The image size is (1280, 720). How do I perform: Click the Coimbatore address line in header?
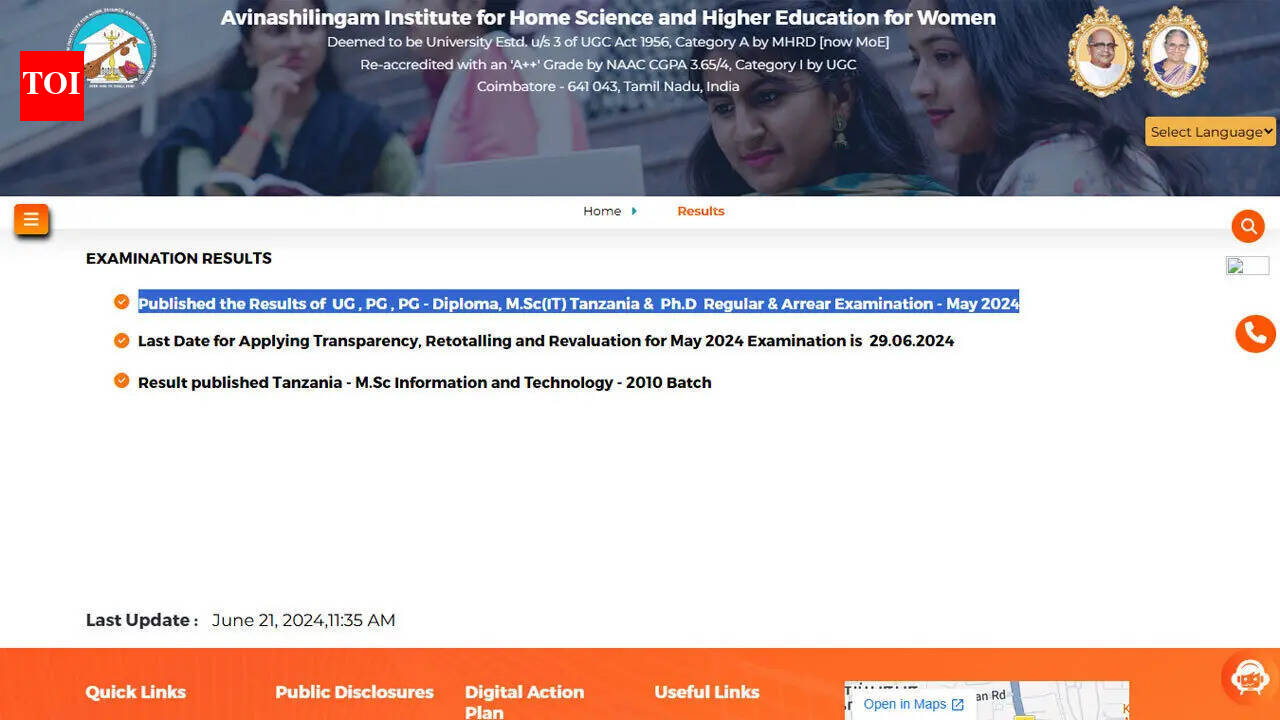point(608,87)
